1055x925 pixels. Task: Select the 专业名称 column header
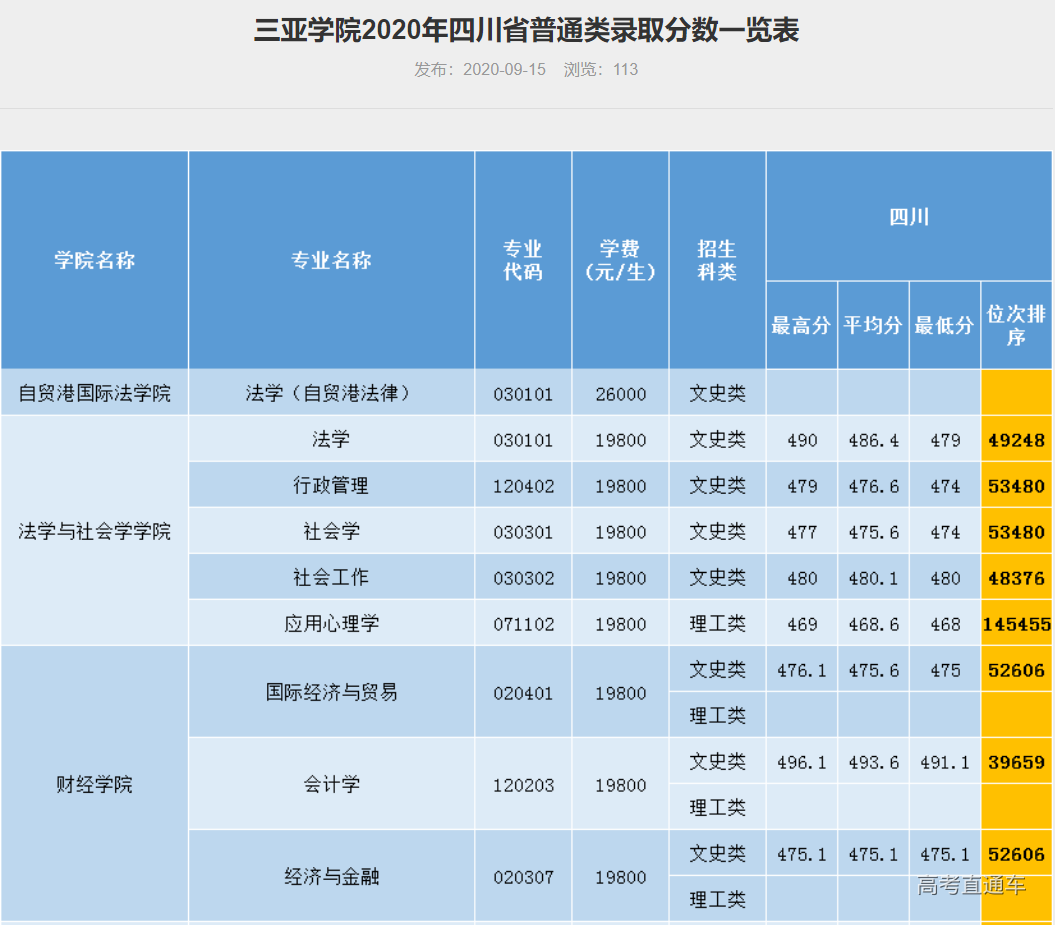pos(330,260)
